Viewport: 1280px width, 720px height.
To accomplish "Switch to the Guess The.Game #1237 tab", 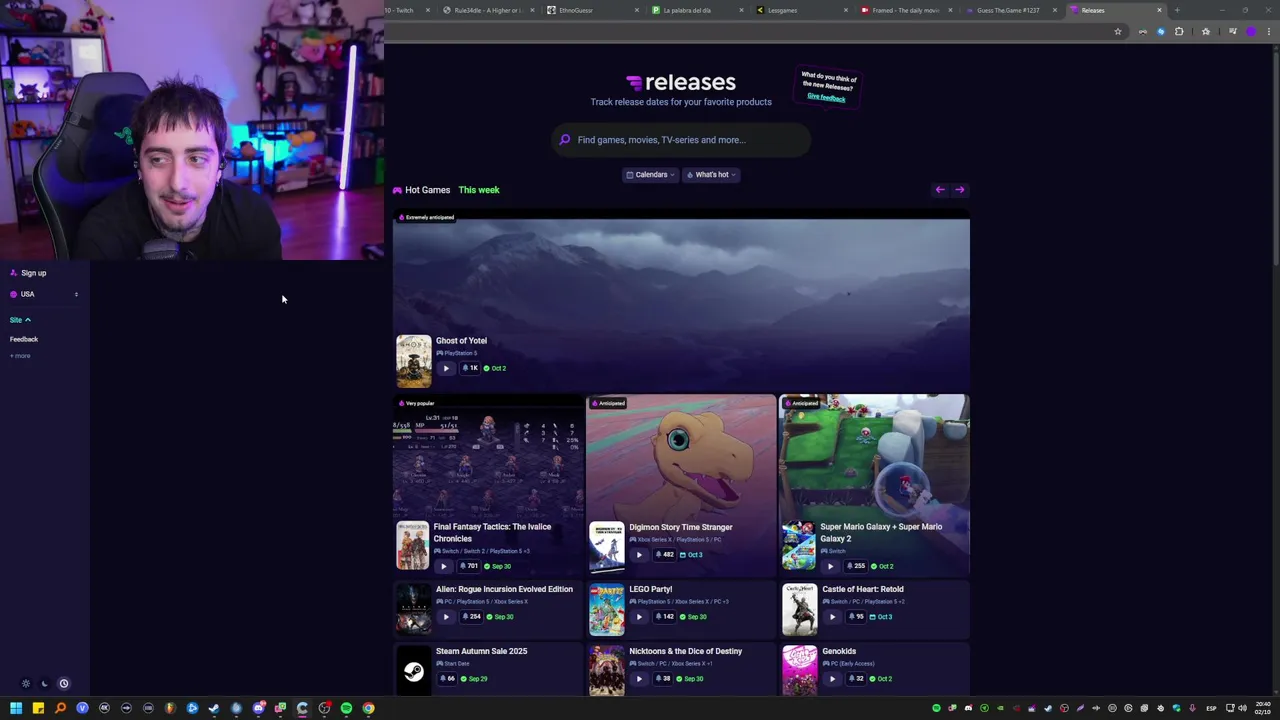I will click(1009, 10).
